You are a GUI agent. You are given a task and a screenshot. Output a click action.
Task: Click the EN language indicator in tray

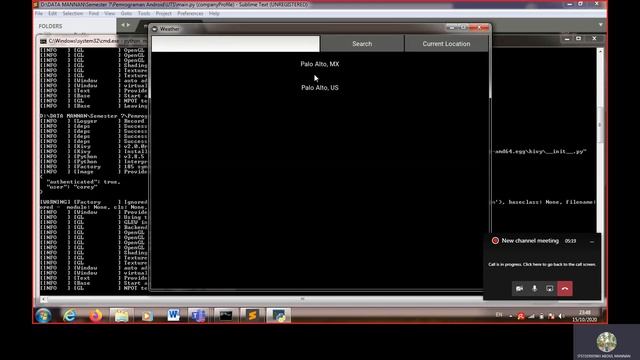499,315
